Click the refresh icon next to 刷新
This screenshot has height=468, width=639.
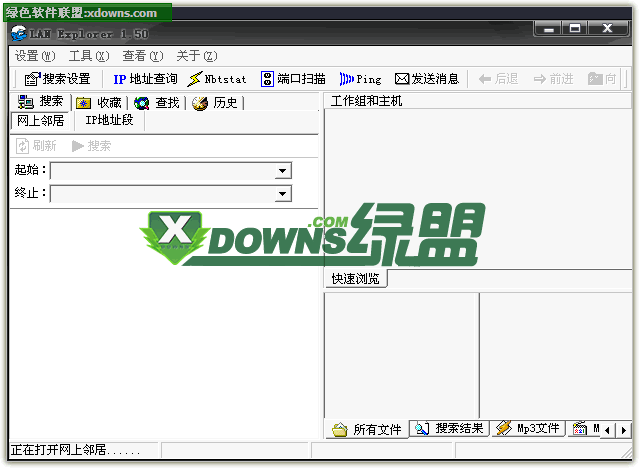[x=22, y=146]
